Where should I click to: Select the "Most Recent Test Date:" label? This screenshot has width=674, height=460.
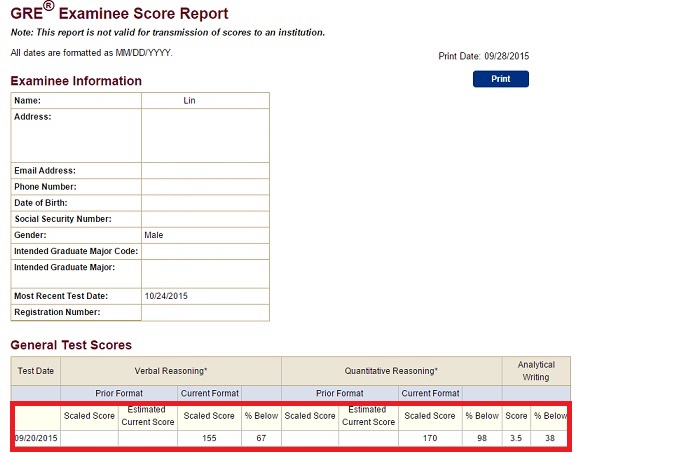coord(61,296)
